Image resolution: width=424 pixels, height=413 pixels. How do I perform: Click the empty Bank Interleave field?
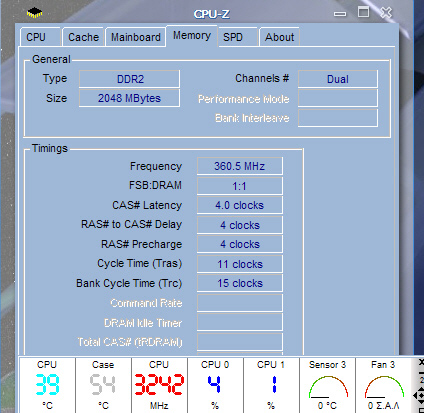coord(338,118)
